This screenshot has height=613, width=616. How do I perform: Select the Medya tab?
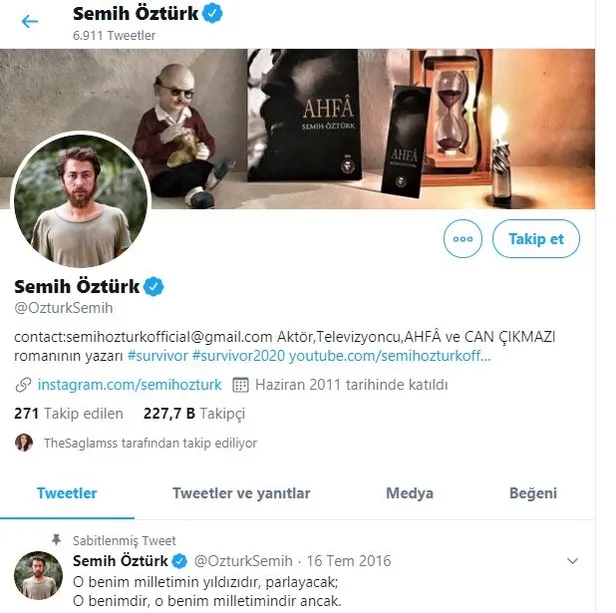tap(409, 493)
